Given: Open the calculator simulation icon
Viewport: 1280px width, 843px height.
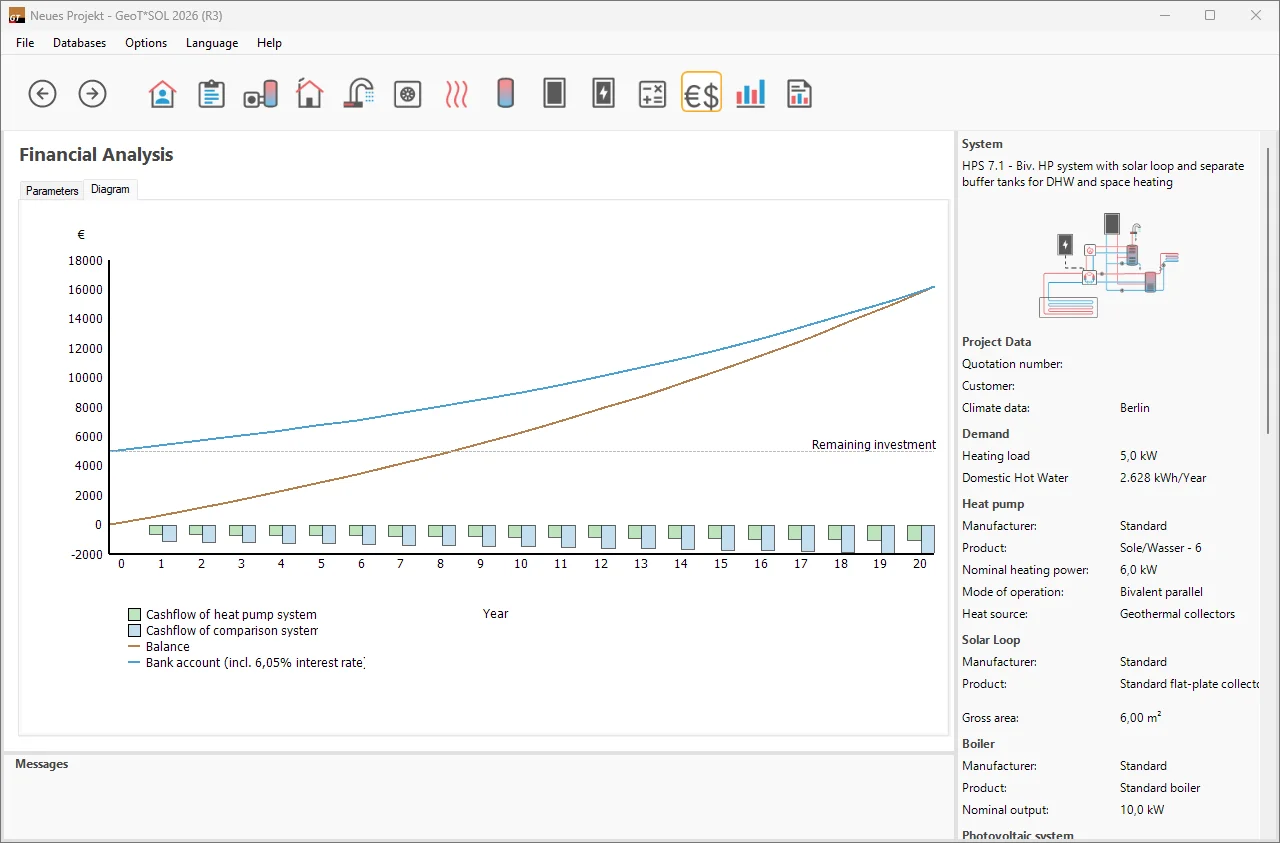Looking at the screenshot, I should pos(652,94).
